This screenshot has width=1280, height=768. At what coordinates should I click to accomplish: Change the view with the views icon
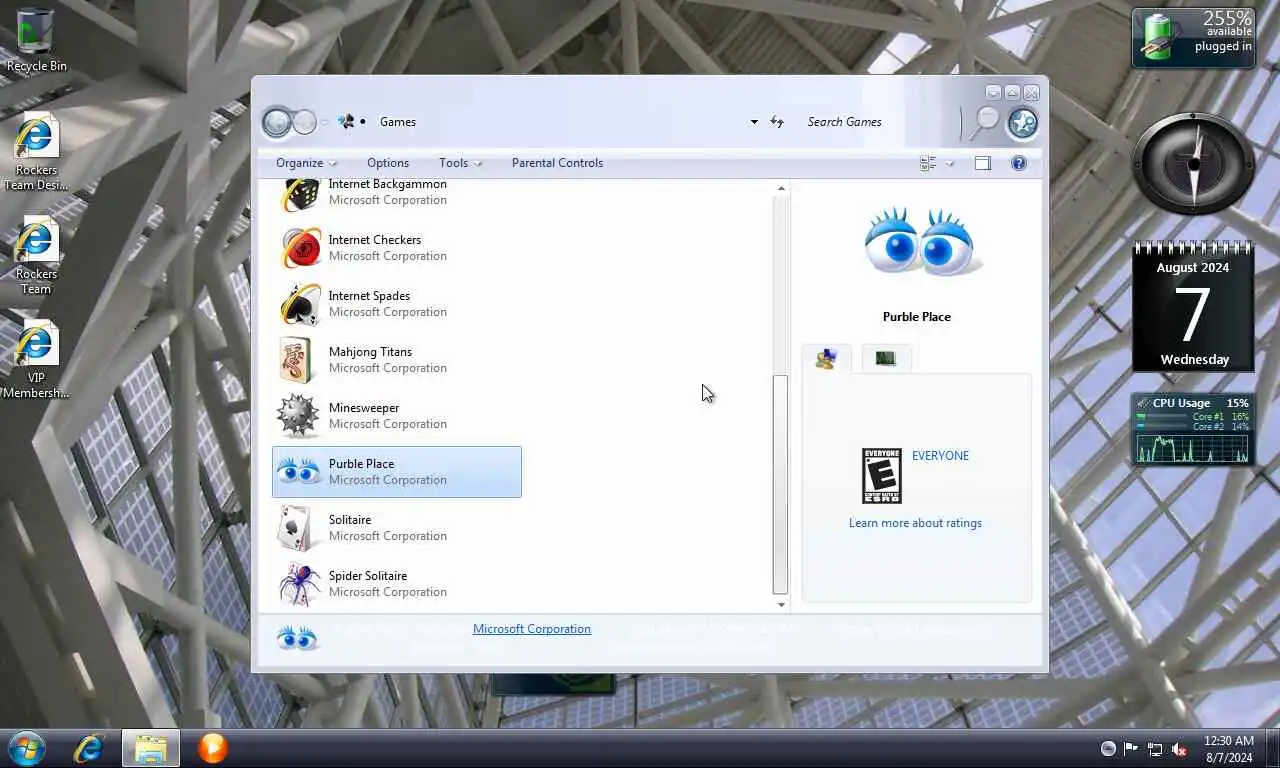click(x=928, y=163)
